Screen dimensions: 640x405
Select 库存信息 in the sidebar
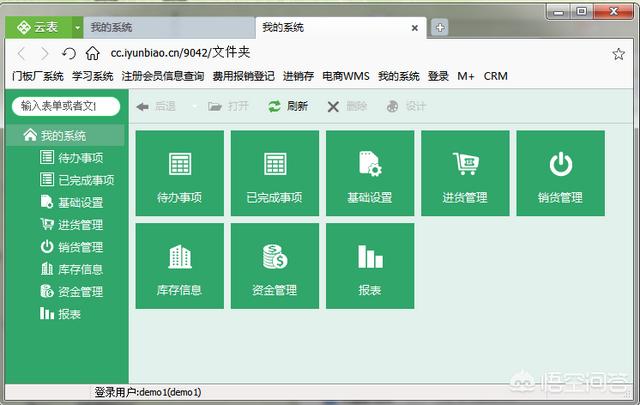[71, 269]
